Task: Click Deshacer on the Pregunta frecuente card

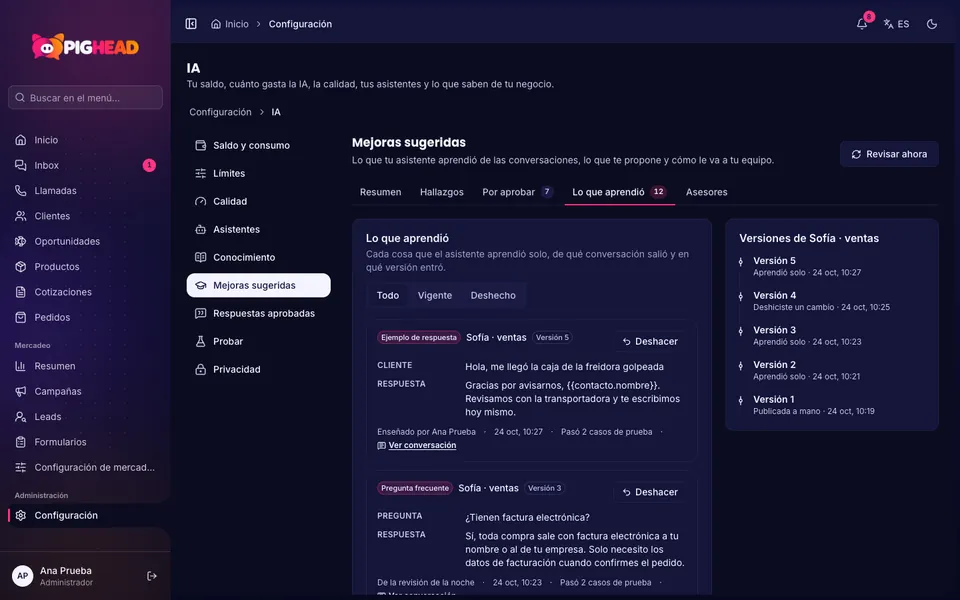Action: (x=650, y=492)
